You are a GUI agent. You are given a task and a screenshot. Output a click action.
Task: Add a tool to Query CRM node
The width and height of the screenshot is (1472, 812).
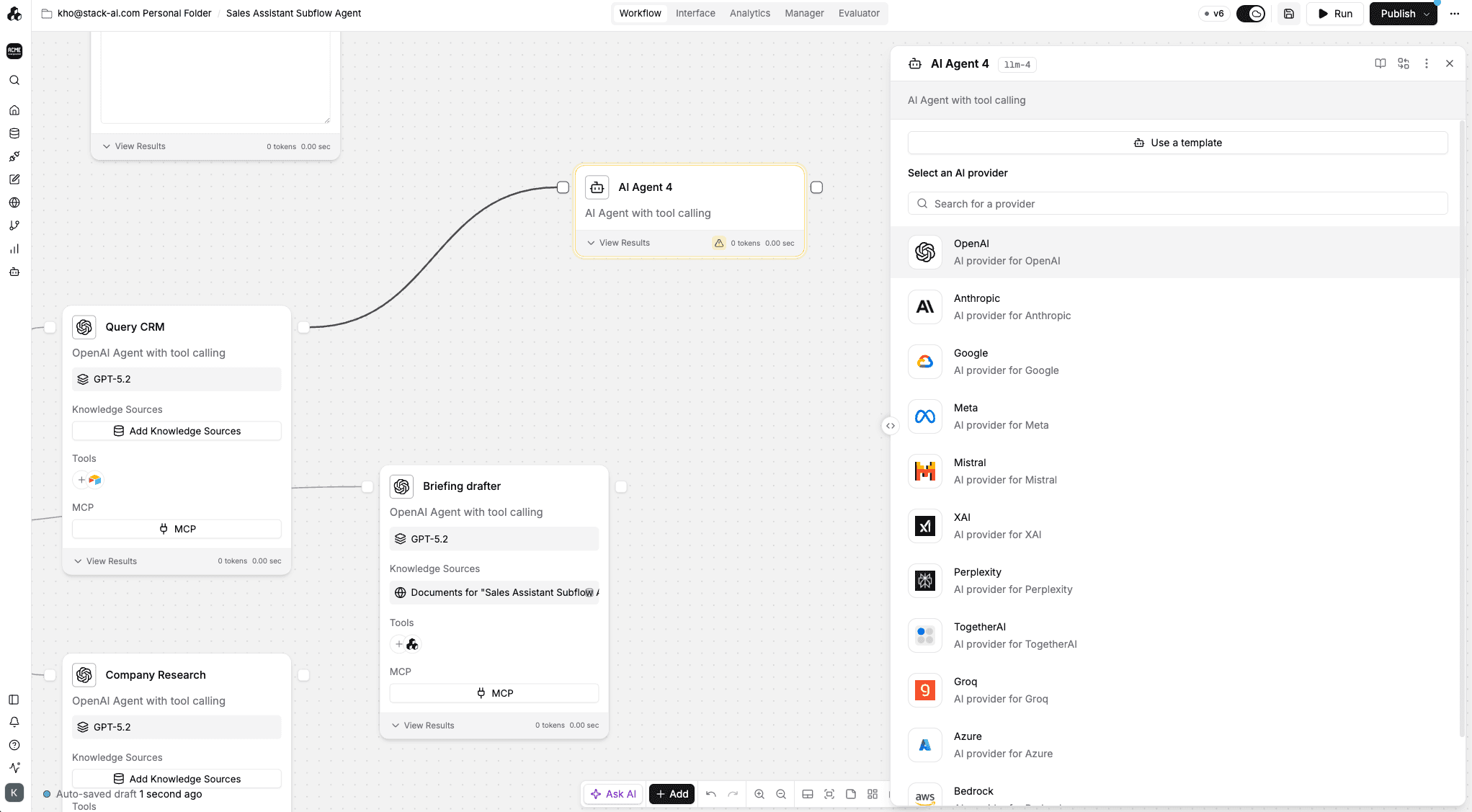point(81,480)
